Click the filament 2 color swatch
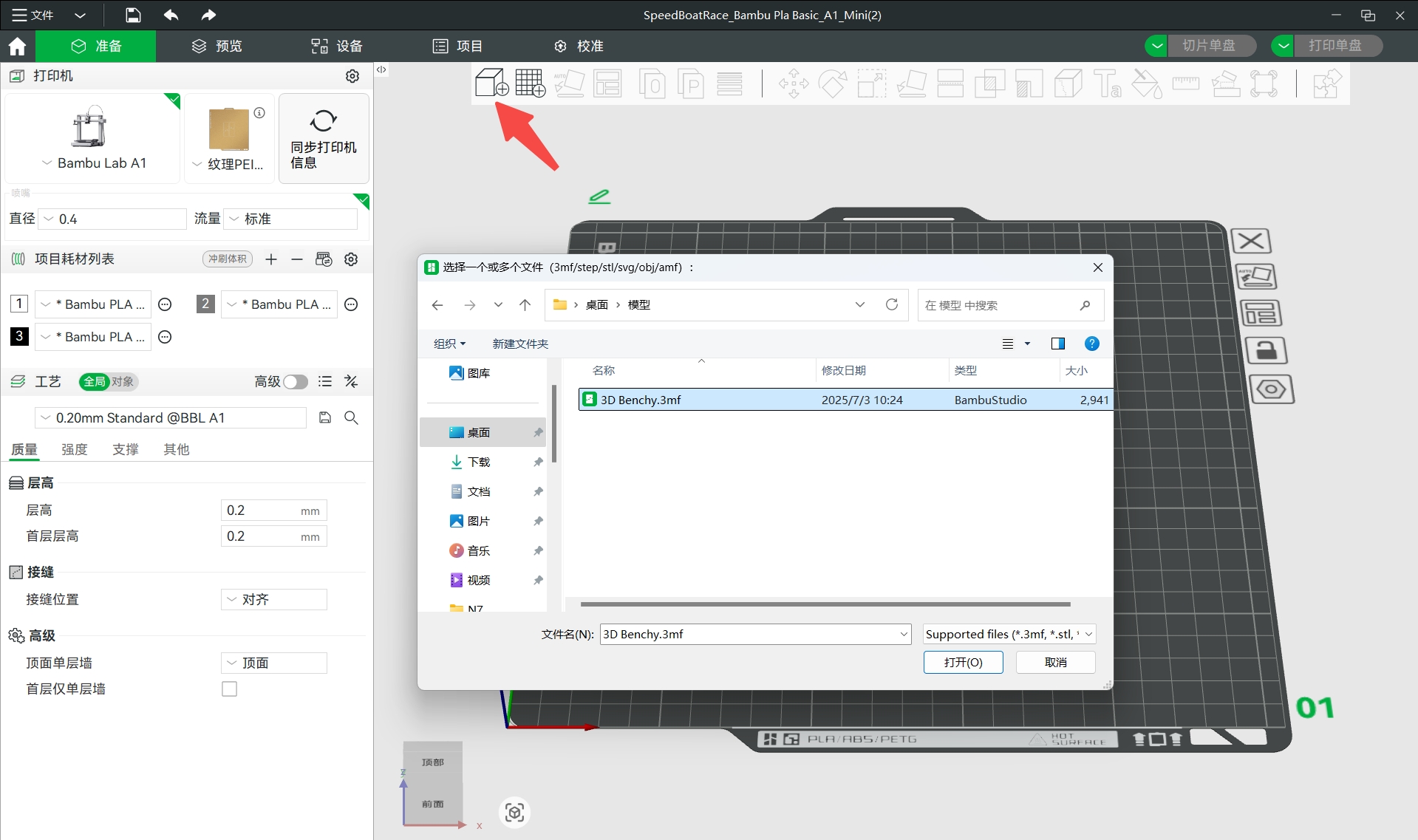1418x840 pixels. 205,304
